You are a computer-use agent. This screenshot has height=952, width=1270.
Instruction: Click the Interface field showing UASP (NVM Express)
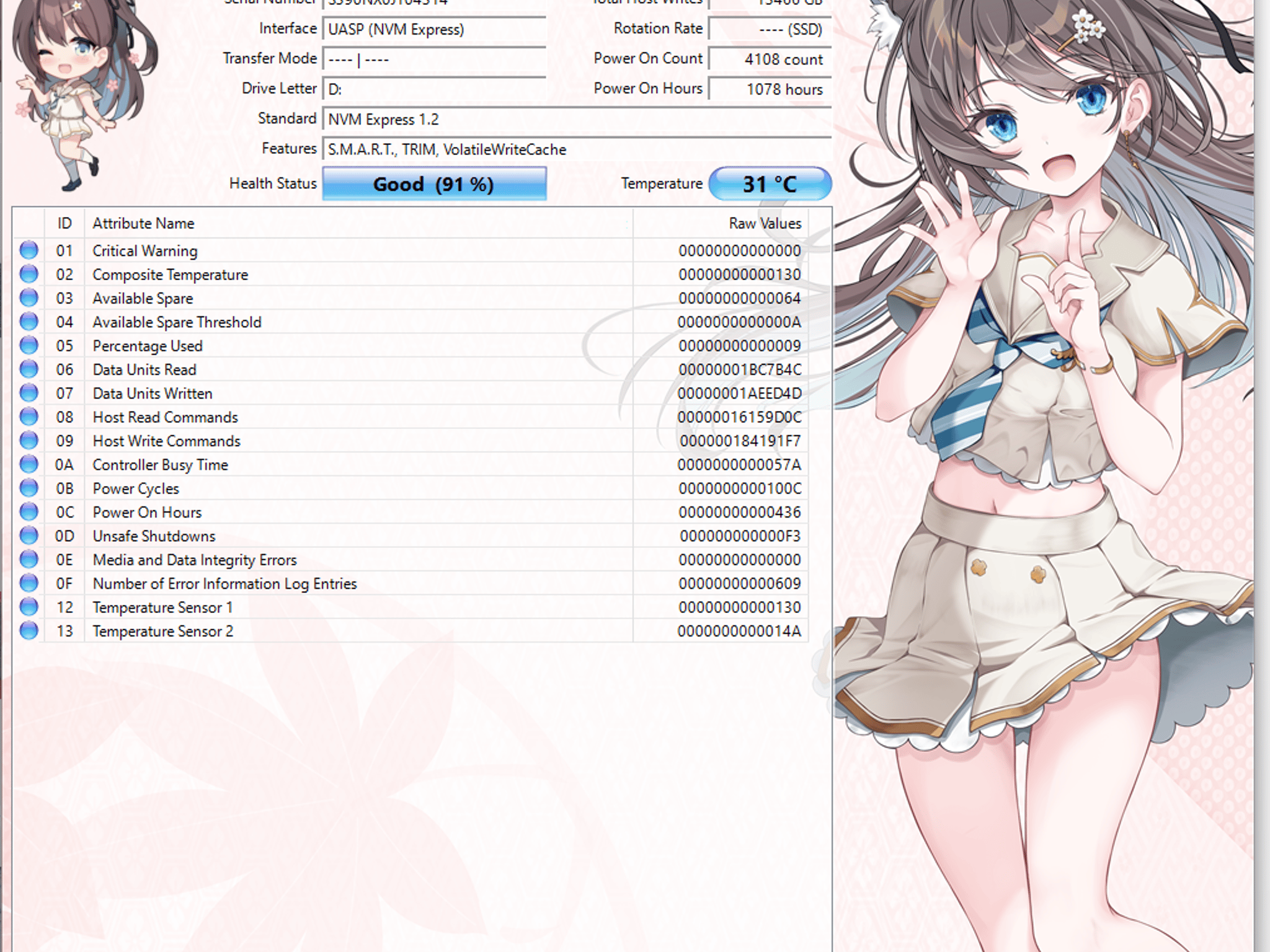coord(434,29)
